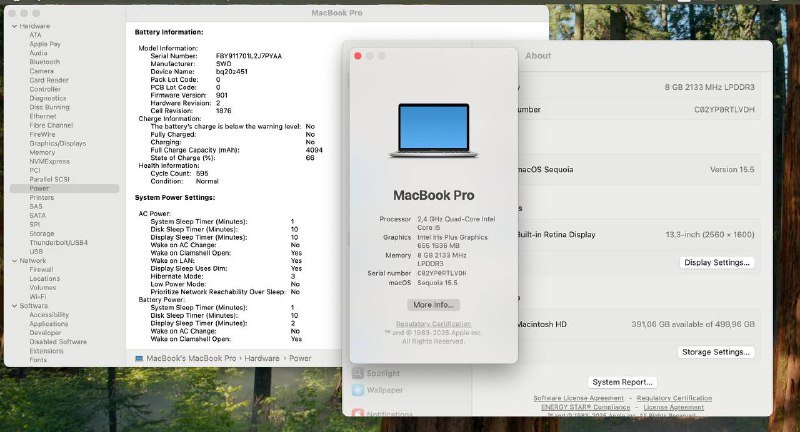
Task: Open the Software License Agreement link
Action: (579, 398)
